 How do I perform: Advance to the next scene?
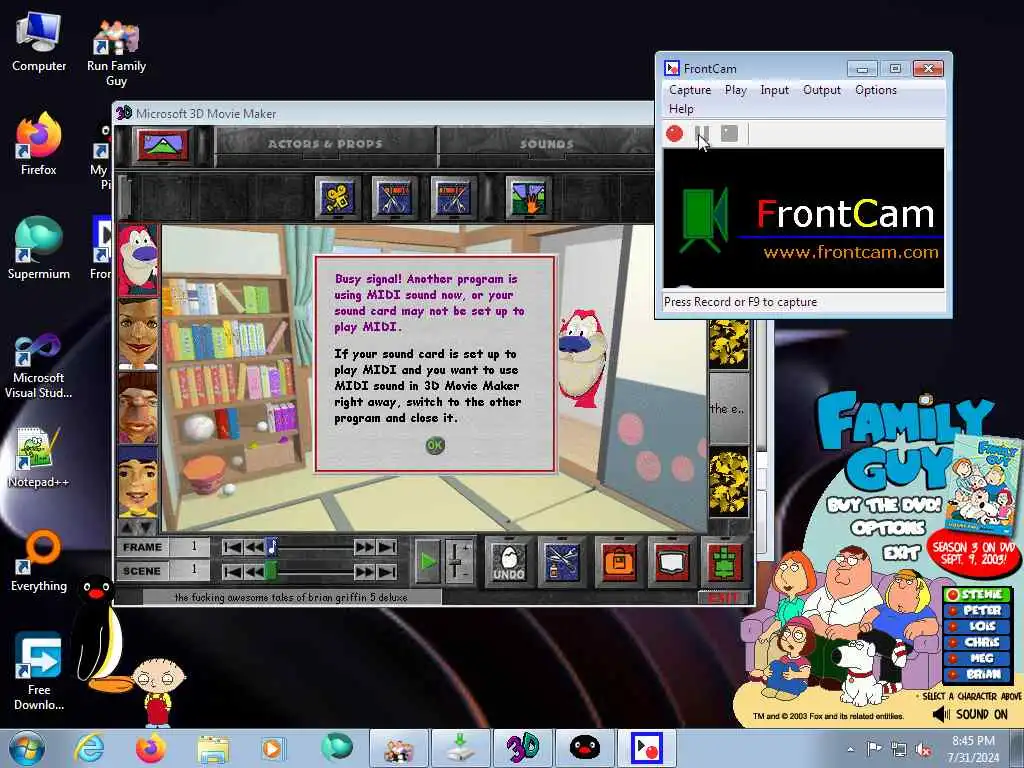tap(364, 572)
